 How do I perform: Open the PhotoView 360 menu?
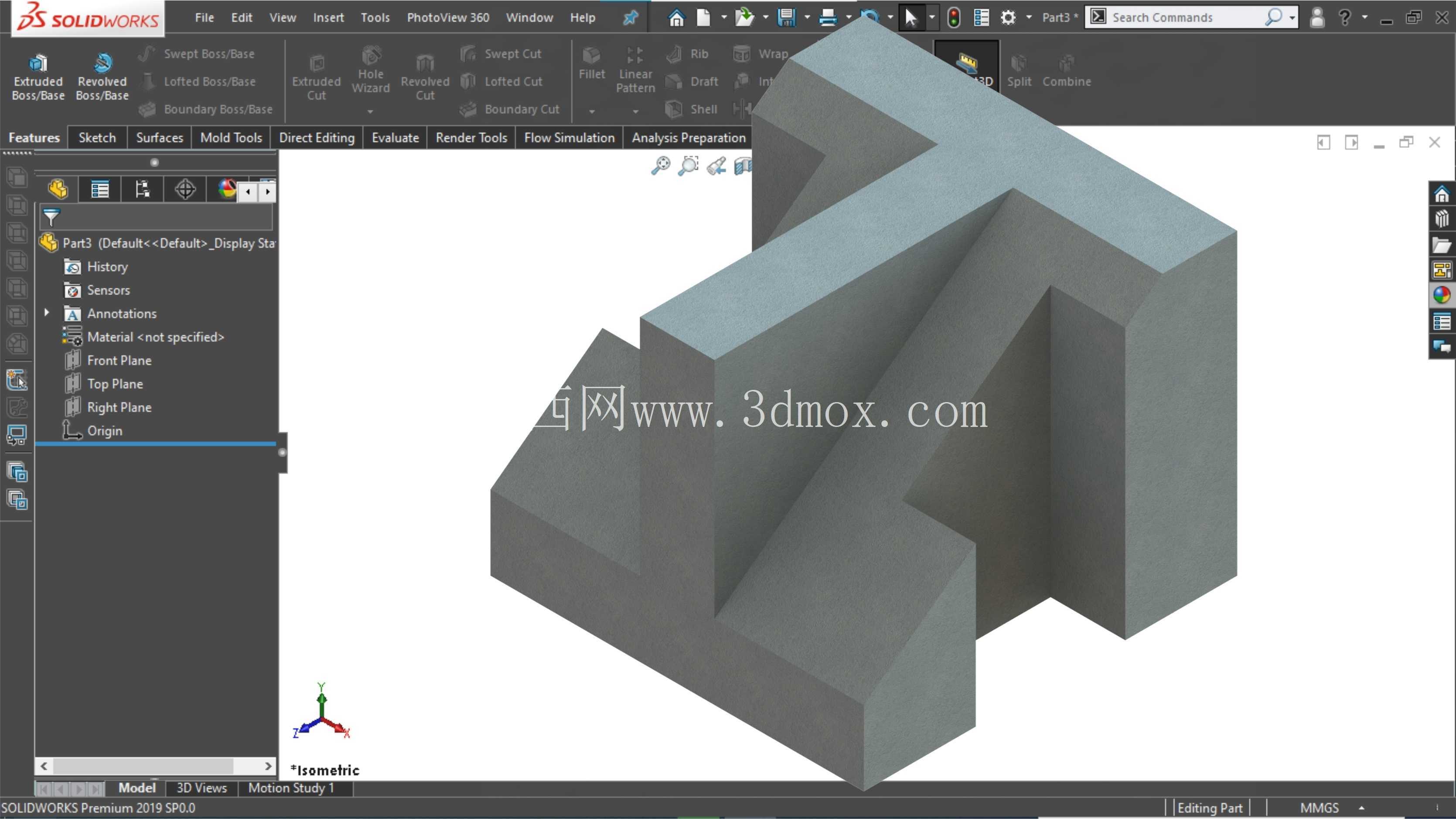pyautogui.click(x=448, y=17)
